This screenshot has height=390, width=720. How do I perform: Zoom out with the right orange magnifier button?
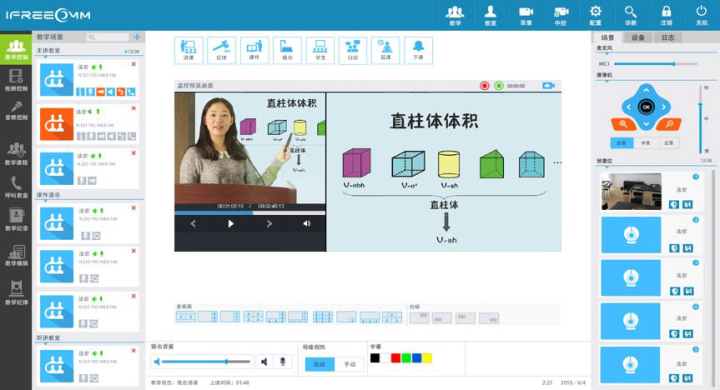669,124
